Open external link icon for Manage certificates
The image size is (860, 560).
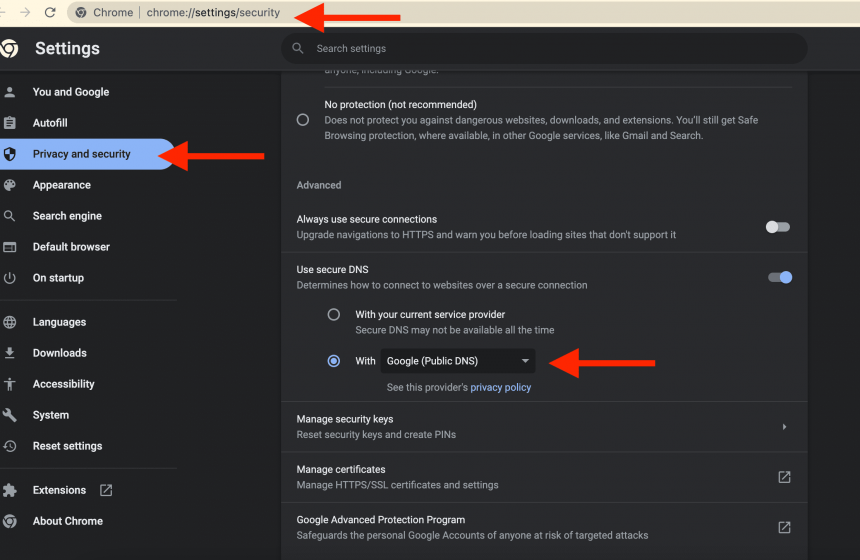pos(784,477)
